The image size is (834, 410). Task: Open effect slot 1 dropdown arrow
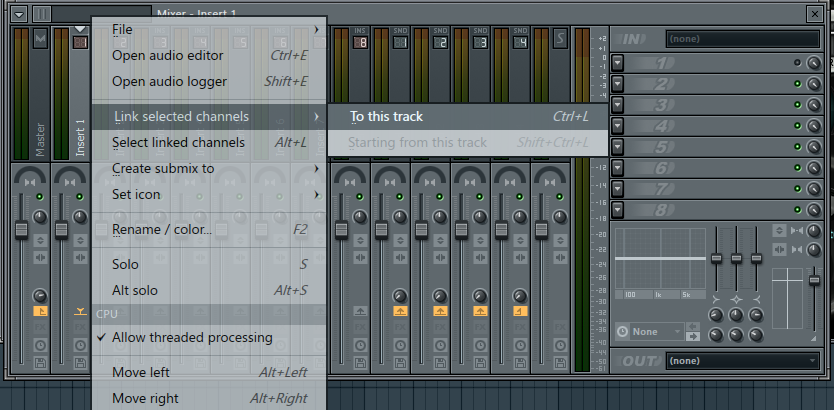click(618, 63)
